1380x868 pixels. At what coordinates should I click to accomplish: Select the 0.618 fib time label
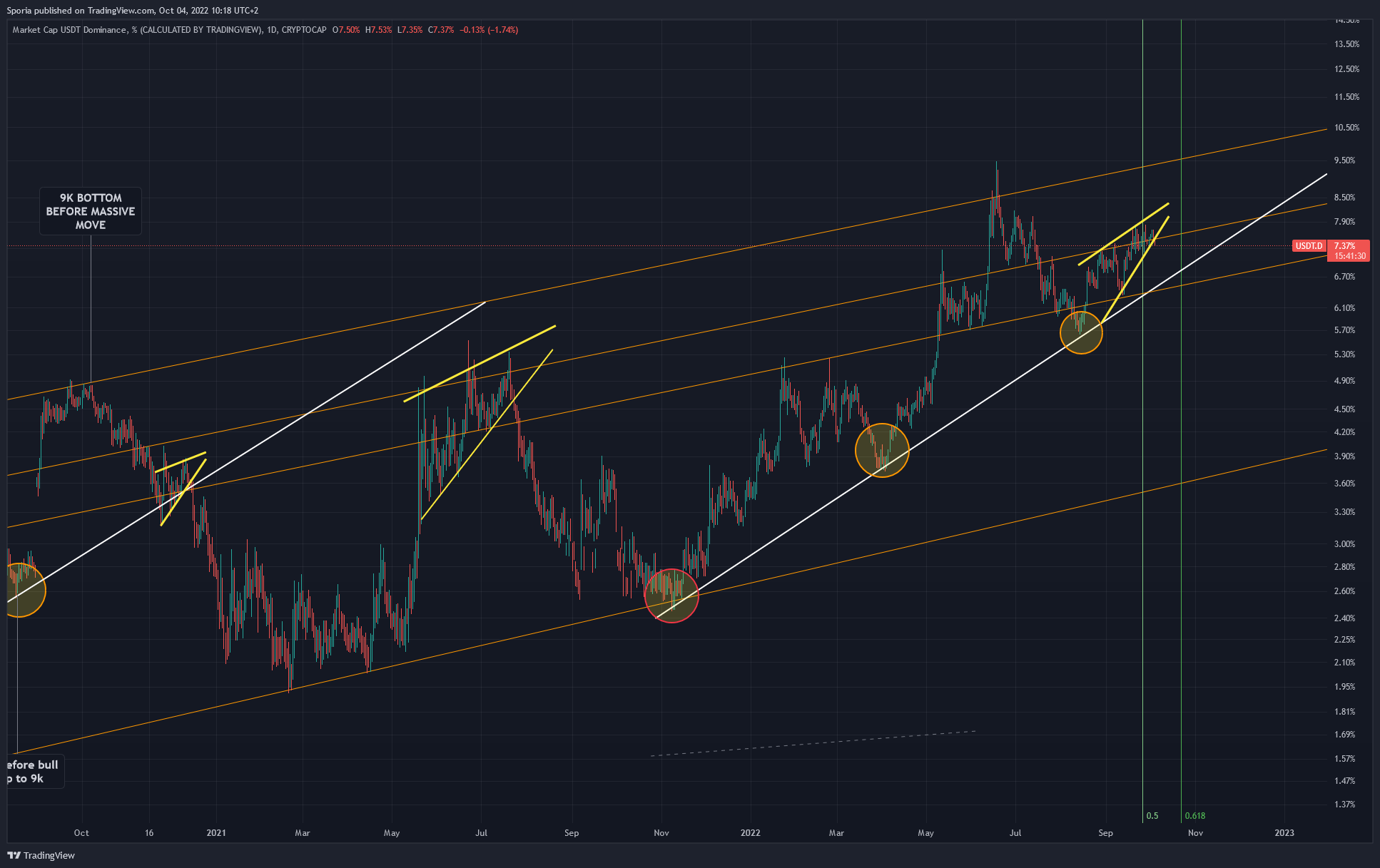tap(1195, 816)
